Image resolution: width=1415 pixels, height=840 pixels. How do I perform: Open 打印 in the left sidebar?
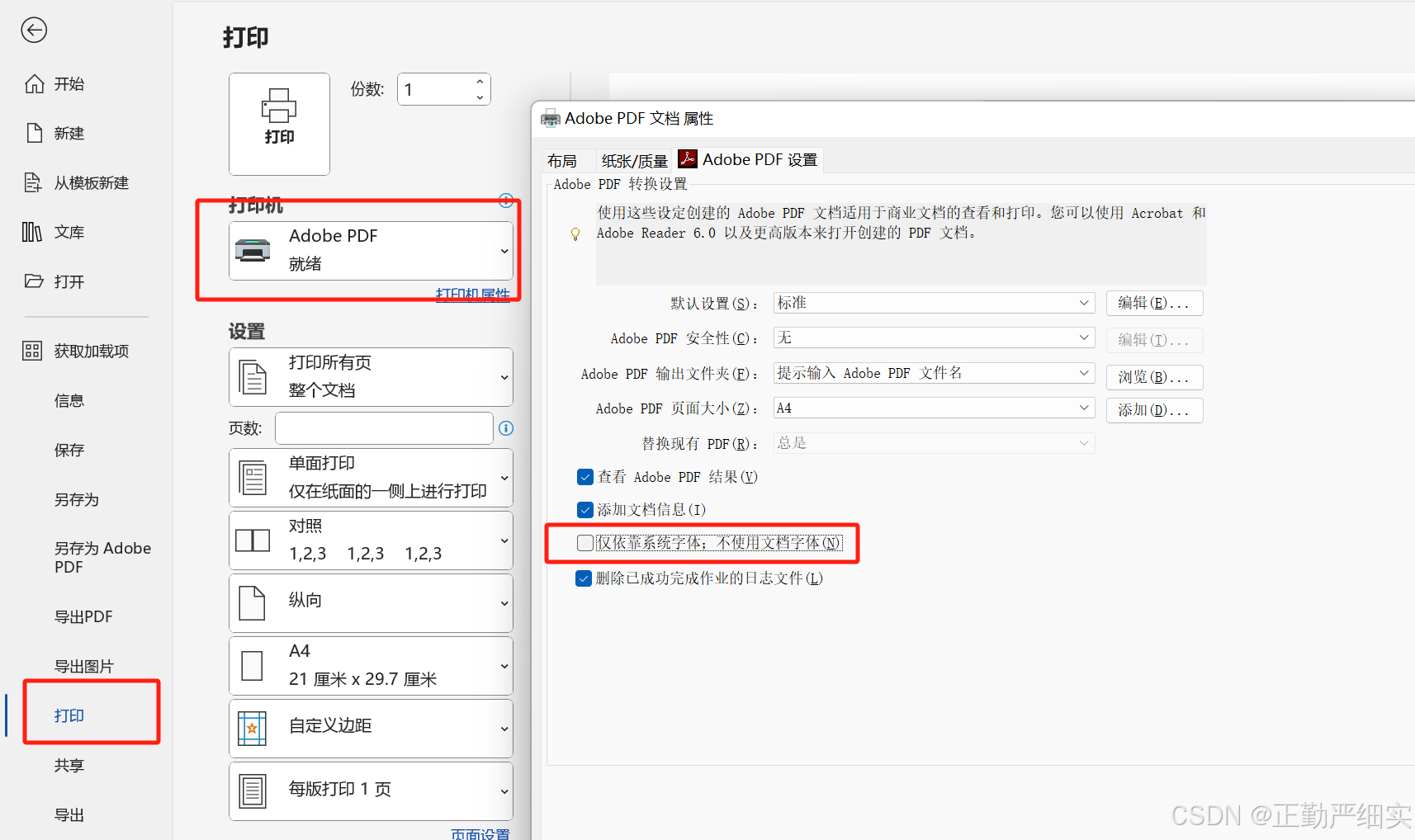point(69,715)
